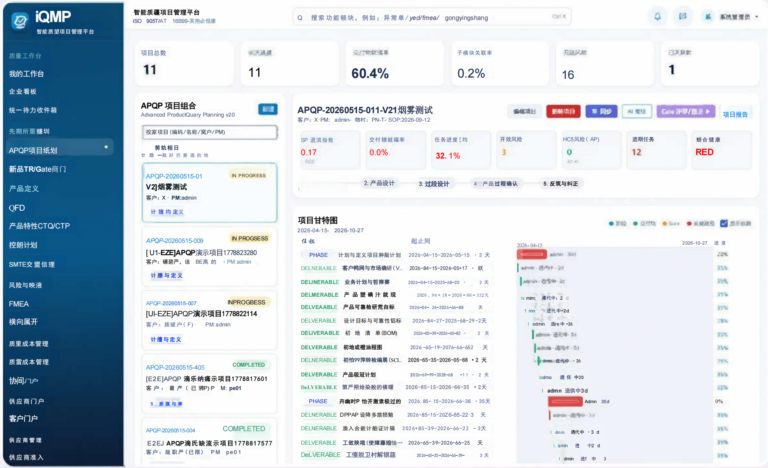This screenshot has height=468, width=768.
Task: Click the purple Gate 评审 button
Action: coord(686,112)
